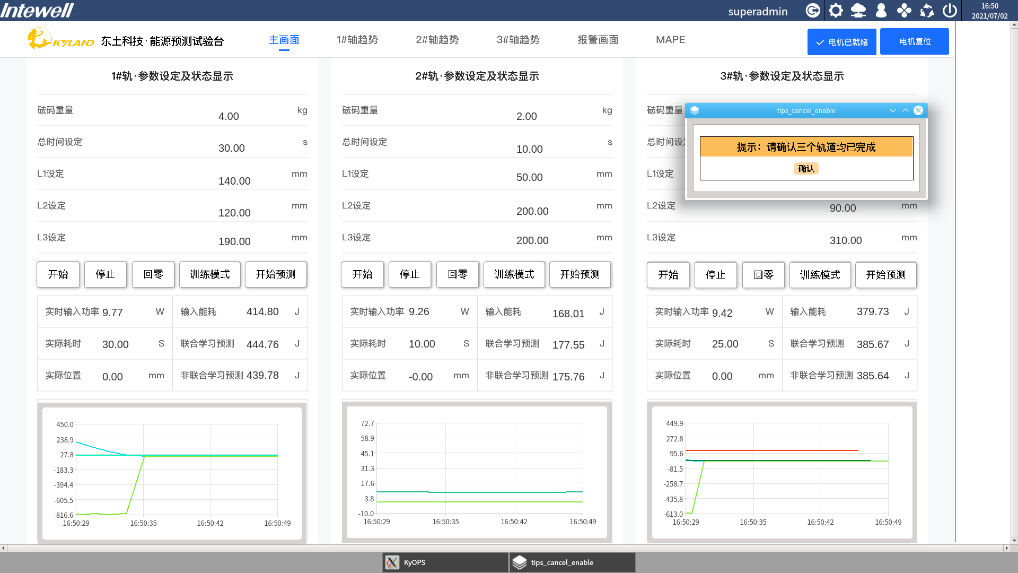The height and width of the screenshot is (573, 1018).
Task: Click 开始预测 button for track 1#
Action: 276,275
